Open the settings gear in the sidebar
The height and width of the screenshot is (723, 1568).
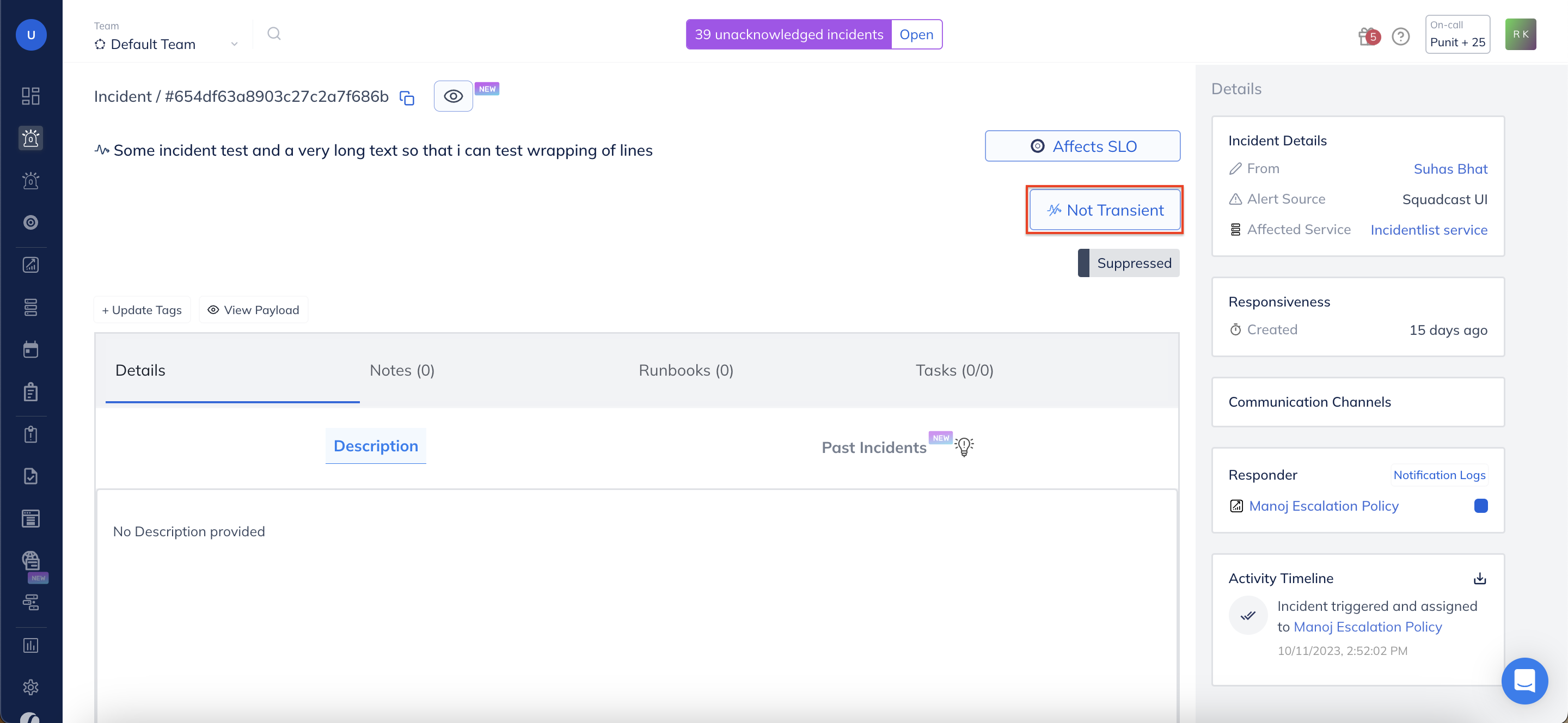click(x=30, y=687)
